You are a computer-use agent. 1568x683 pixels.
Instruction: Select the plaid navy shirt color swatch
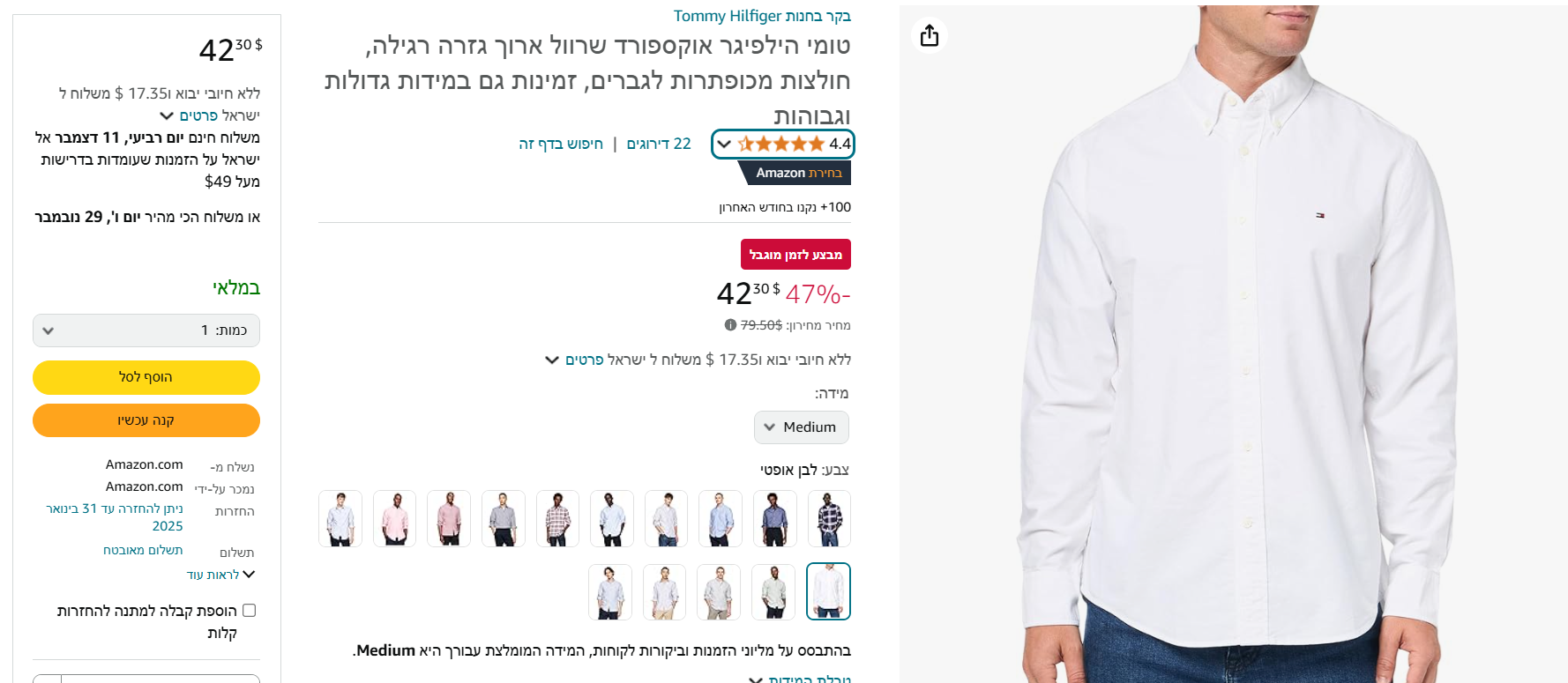[829, 518]
